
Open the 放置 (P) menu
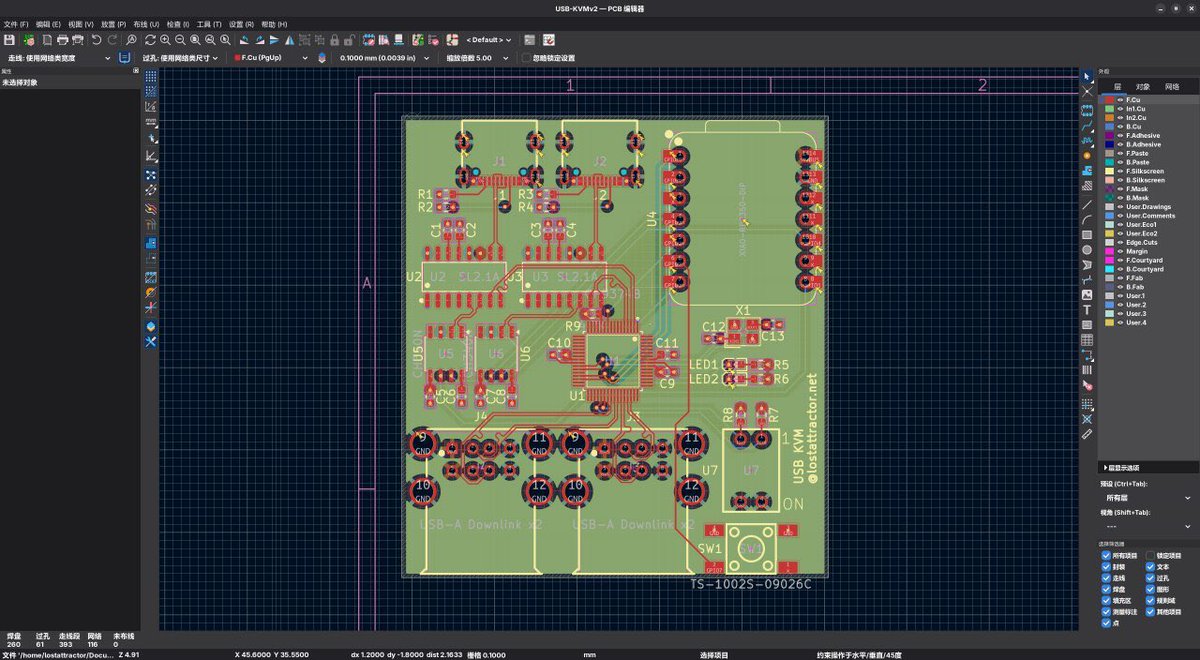click(113, 23)
